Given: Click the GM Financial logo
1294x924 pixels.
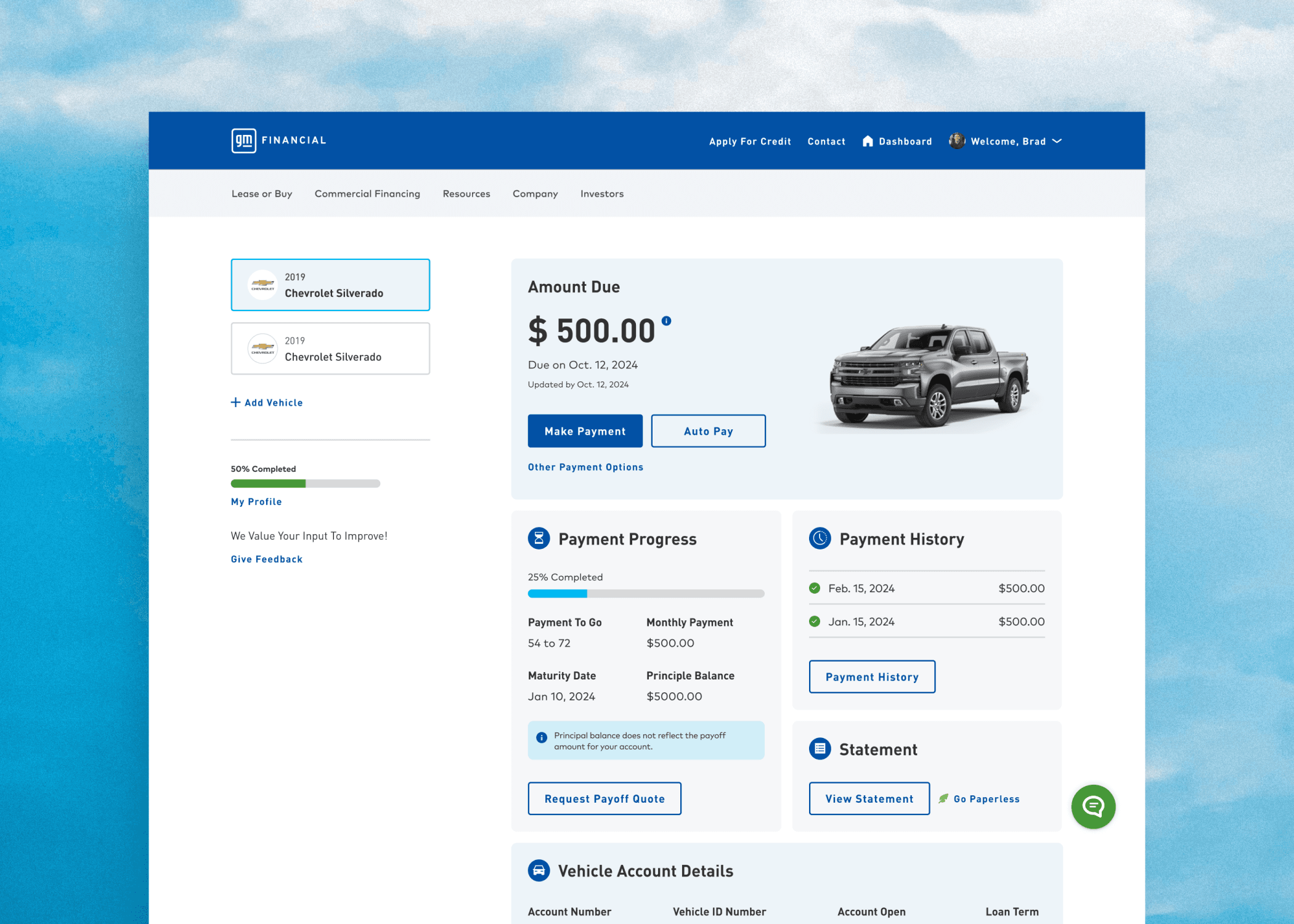Looking at the screenshot, I should pos(279,140).
